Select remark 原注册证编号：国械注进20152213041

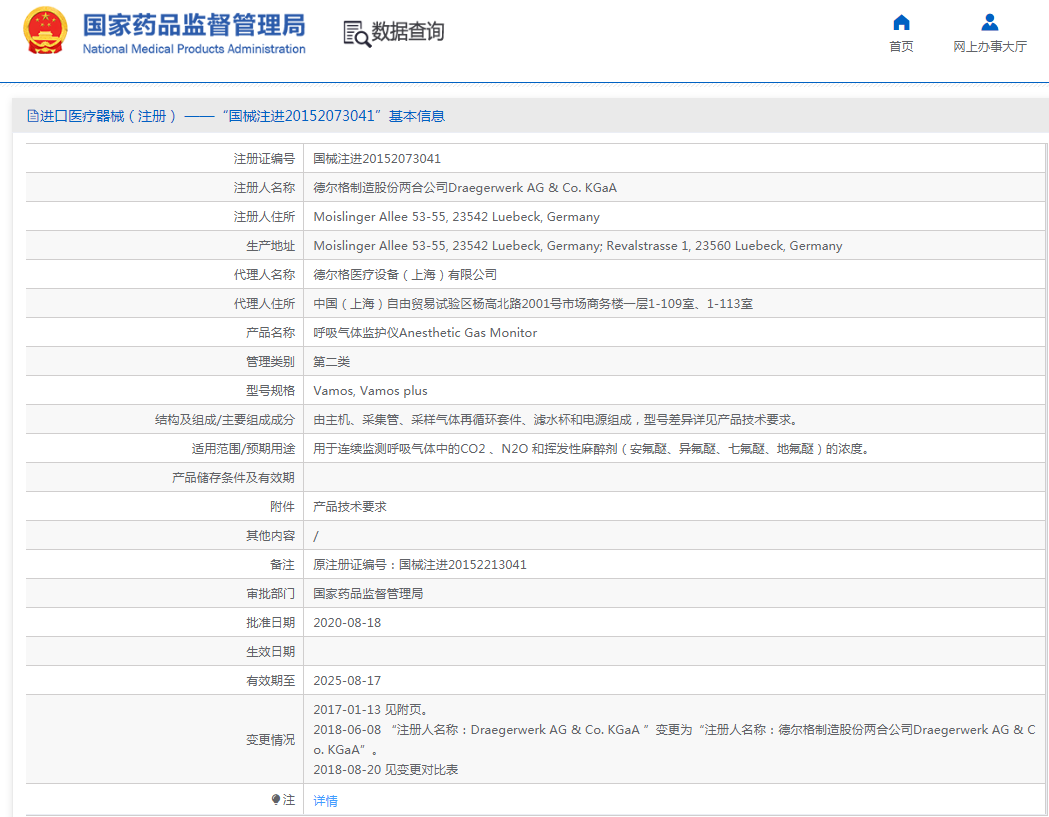419,565
